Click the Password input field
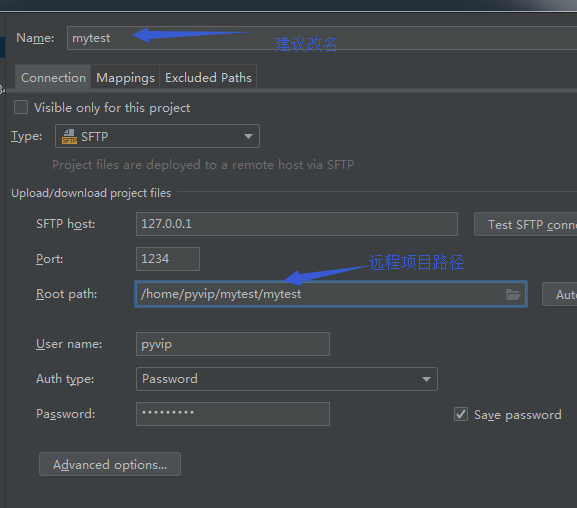Image resolution: width=577 pixels, height=508 pixels. (233, 414)
